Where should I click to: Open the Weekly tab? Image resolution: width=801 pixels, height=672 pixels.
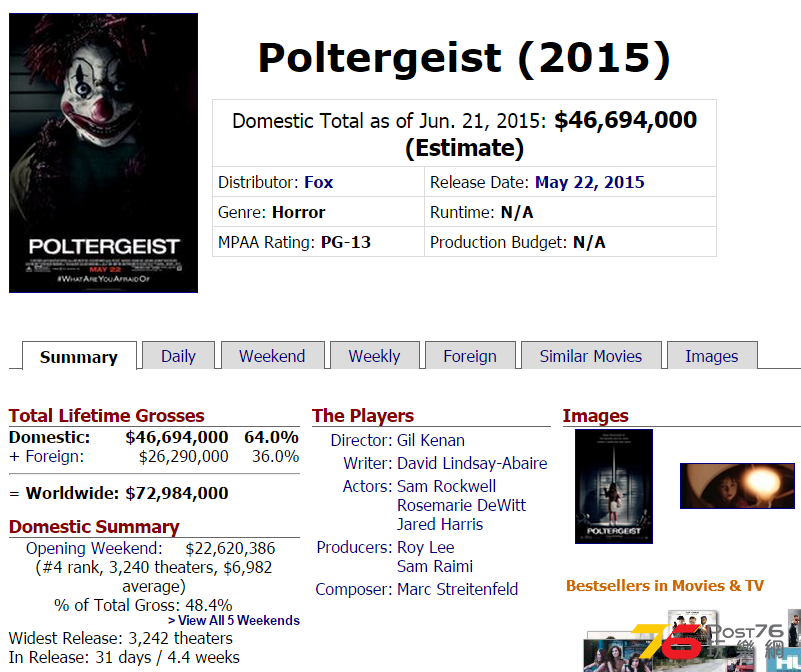coord(374,356)
